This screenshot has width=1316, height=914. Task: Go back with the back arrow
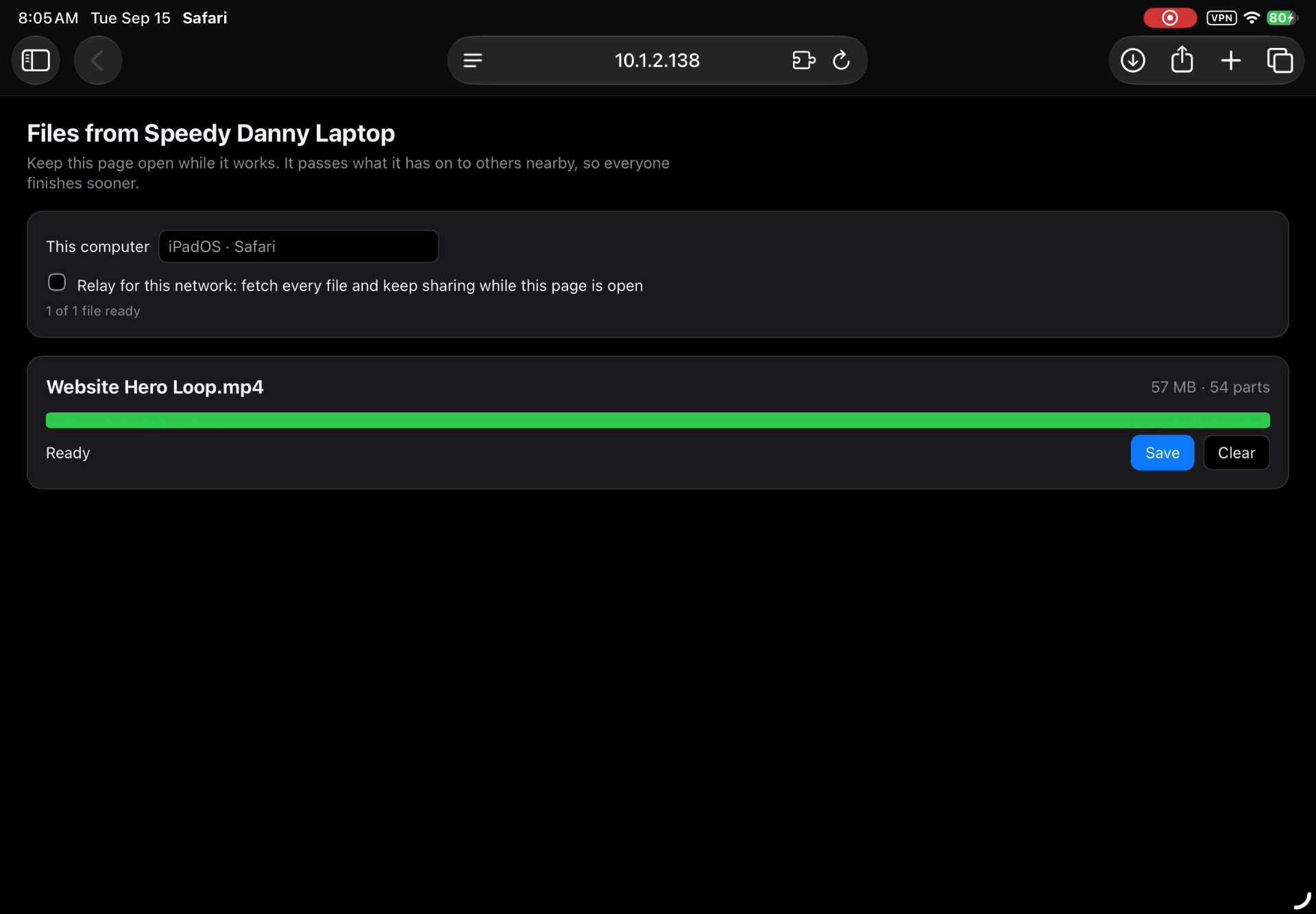click(97, 60)
